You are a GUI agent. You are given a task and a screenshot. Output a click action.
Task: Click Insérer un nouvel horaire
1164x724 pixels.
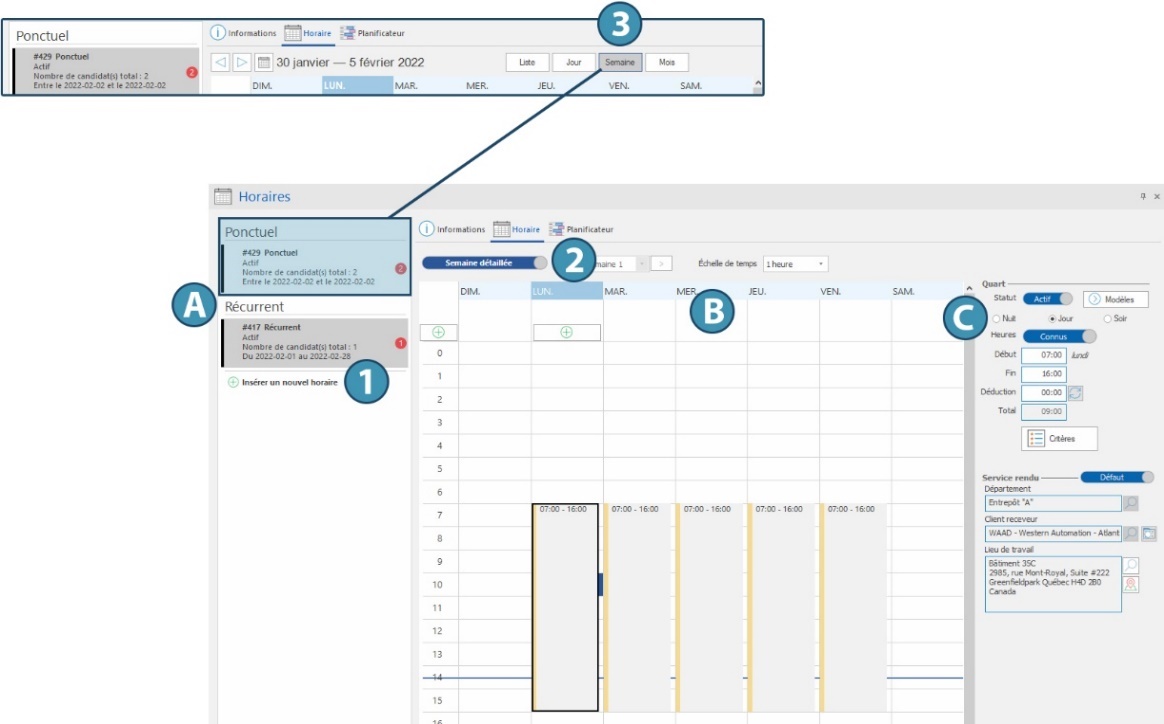click(282, 382)
